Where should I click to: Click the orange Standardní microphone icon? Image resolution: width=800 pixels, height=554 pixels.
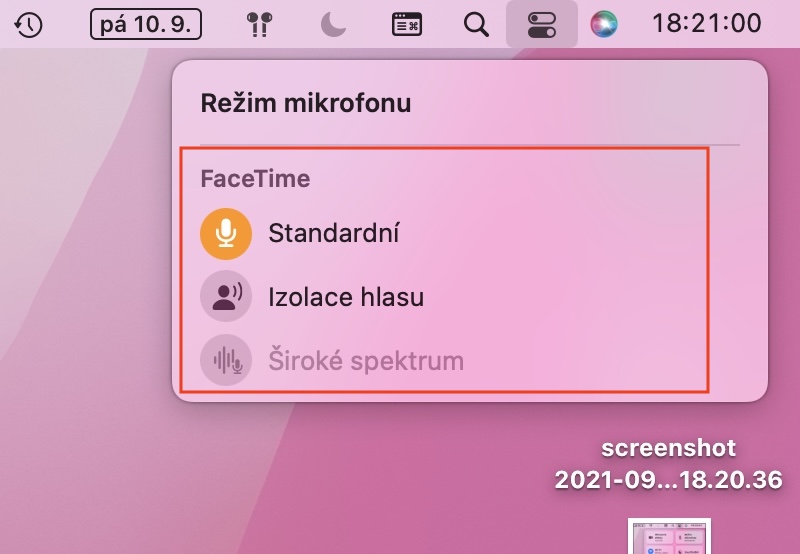coord(225,234)
